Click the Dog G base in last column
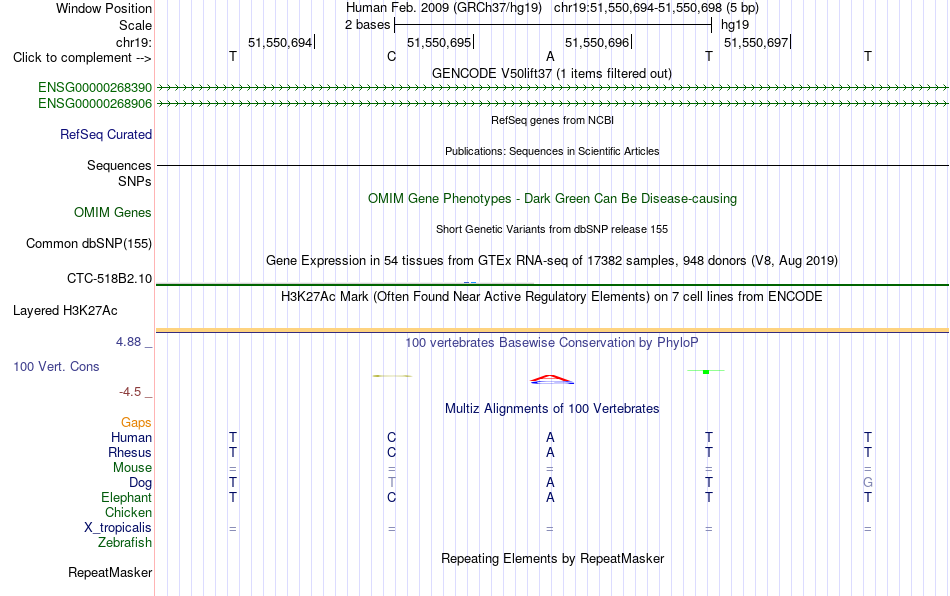The height and width of the screenshot is (596, 950). (868, 483)
